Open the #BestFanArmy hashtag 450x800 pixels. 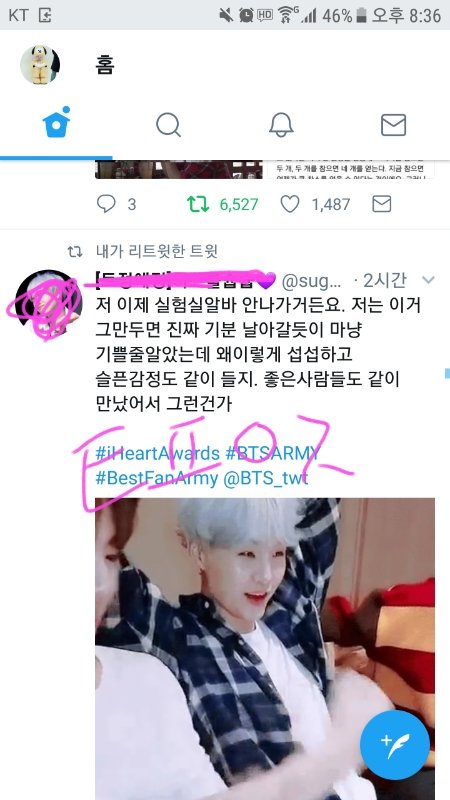(157, 479)
